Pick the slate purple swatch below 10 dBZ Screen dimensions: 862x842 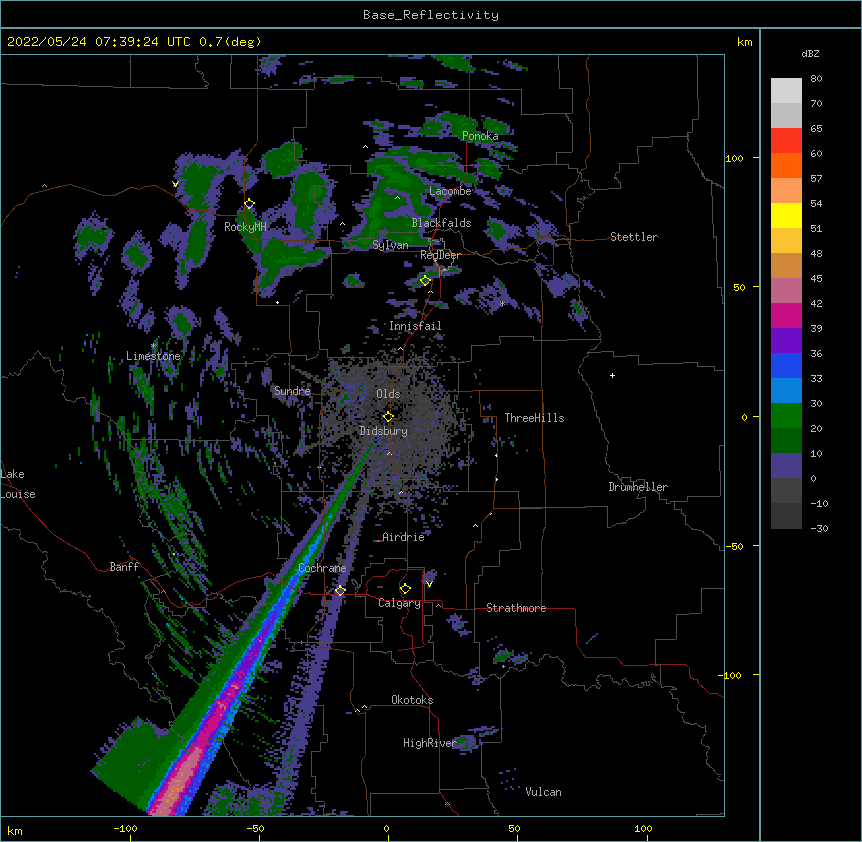point(786,466)
